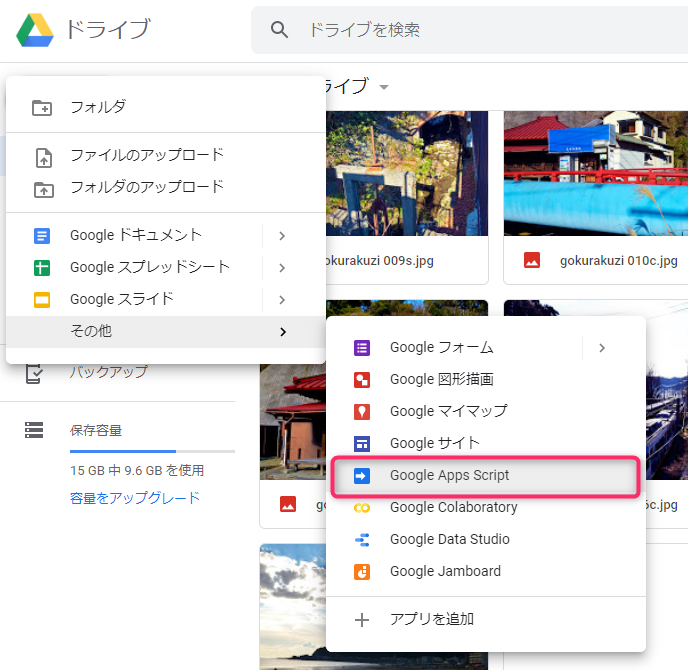Click the yellow Google Slides icon

click(42, 300)
